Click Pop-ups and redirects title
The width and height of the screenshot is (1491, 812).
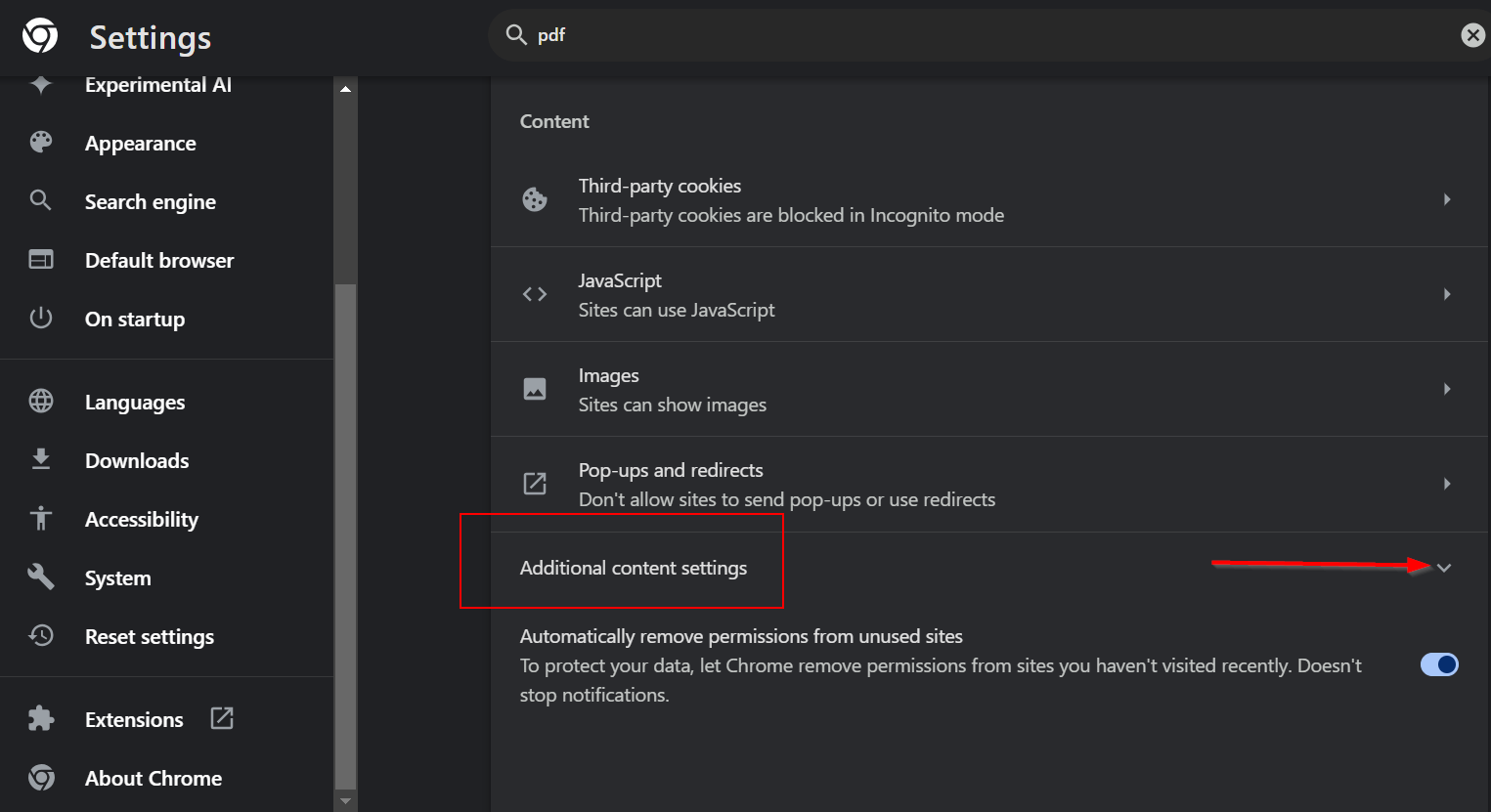click(x=671, y=470)
